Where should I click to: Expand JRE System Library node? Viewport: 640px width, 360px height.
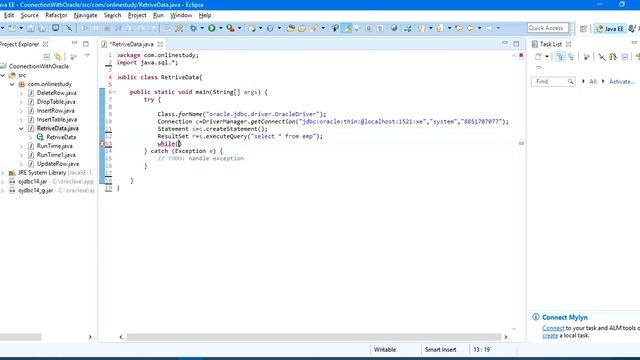tap(3, 173)
